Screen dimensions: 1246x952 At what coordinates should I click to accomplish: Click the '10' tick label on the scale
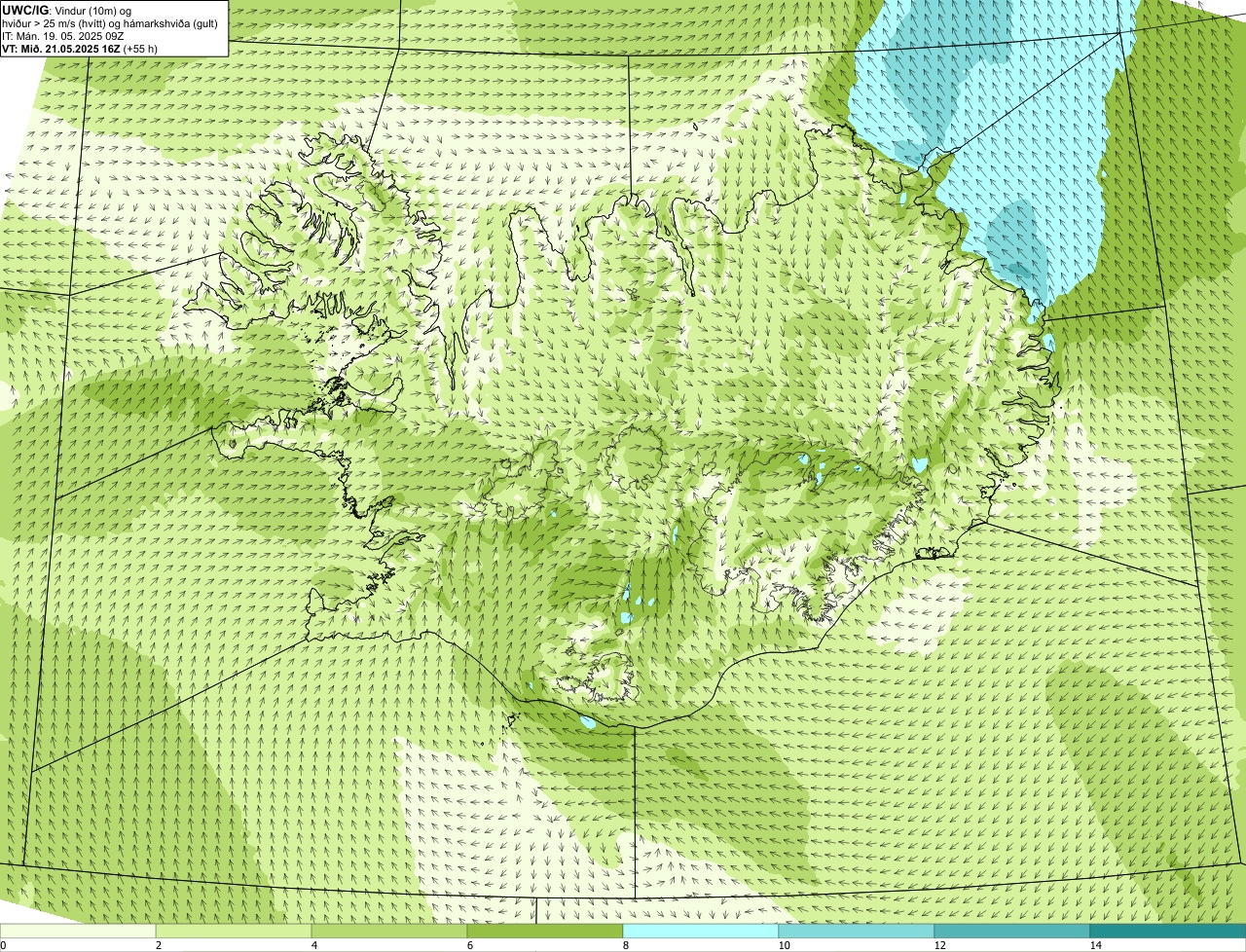784,945
